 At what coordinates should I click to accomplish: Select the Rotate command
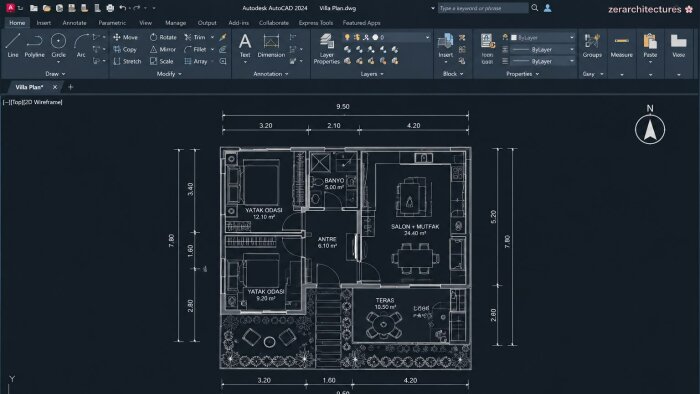point(163,37)
